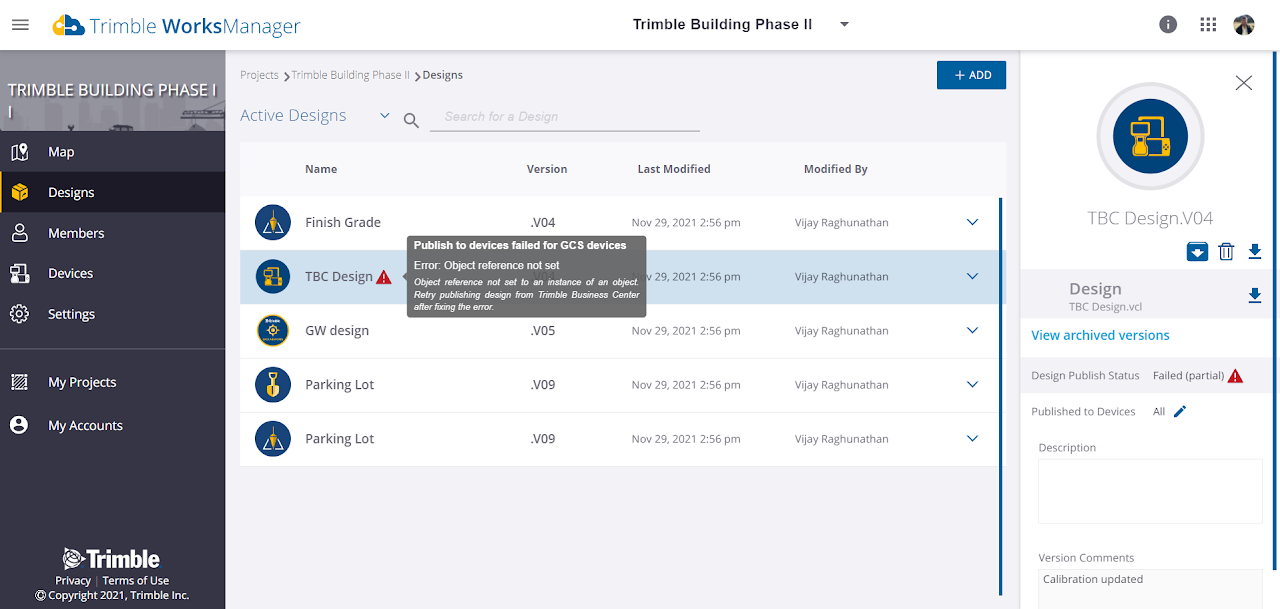
Task: Click Trimble Building Phase II breadcrumb
Action: (350, 75)
